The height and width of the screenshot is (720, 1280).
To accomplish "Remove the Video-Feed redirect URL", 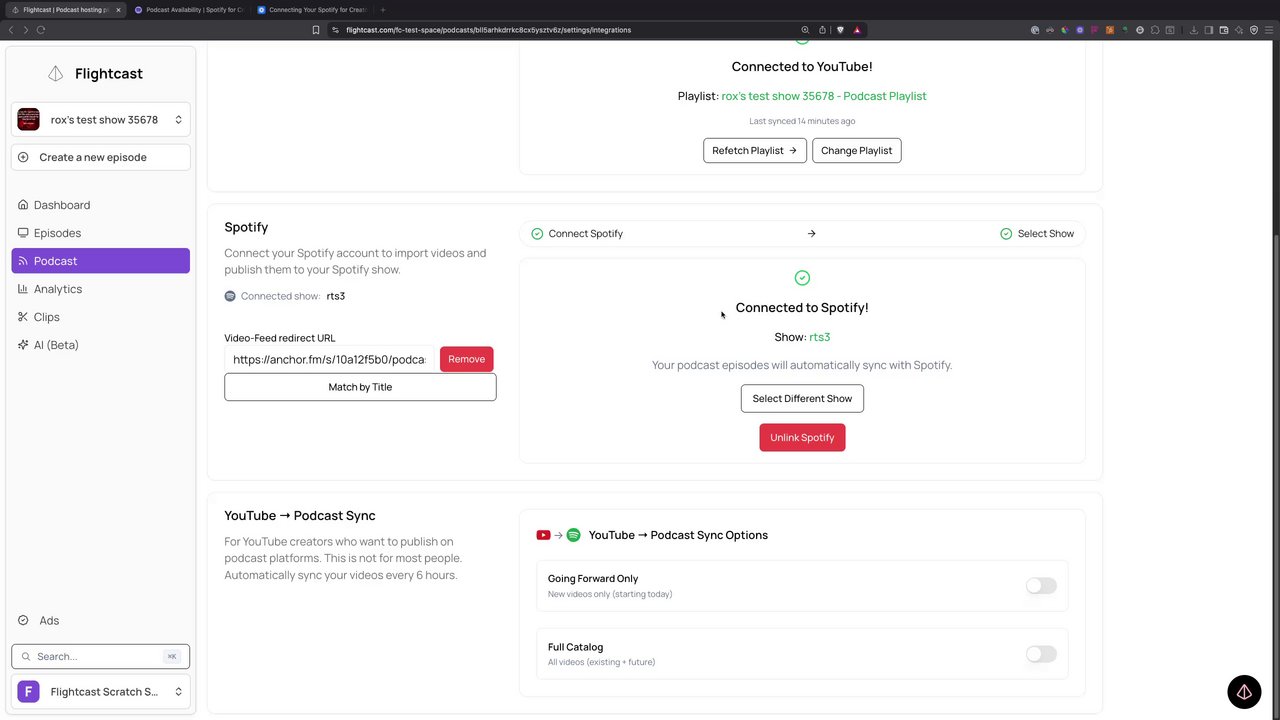I will (x=467, y=359).
